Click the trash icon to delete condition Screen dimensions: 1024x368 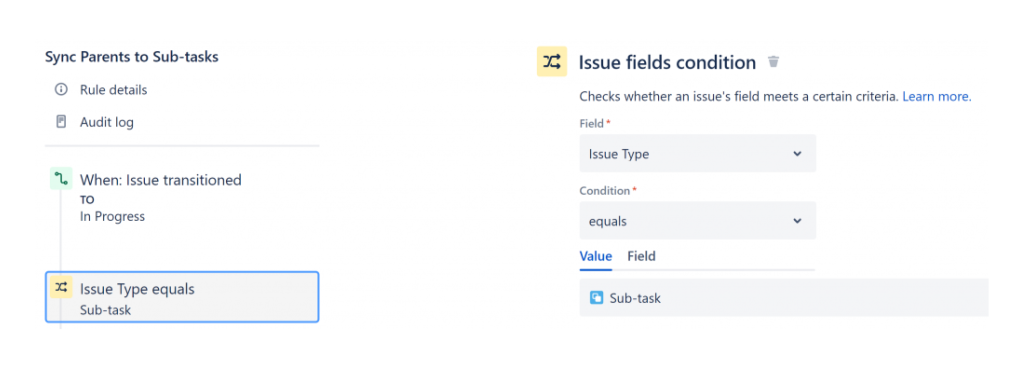tap(773, 62)
